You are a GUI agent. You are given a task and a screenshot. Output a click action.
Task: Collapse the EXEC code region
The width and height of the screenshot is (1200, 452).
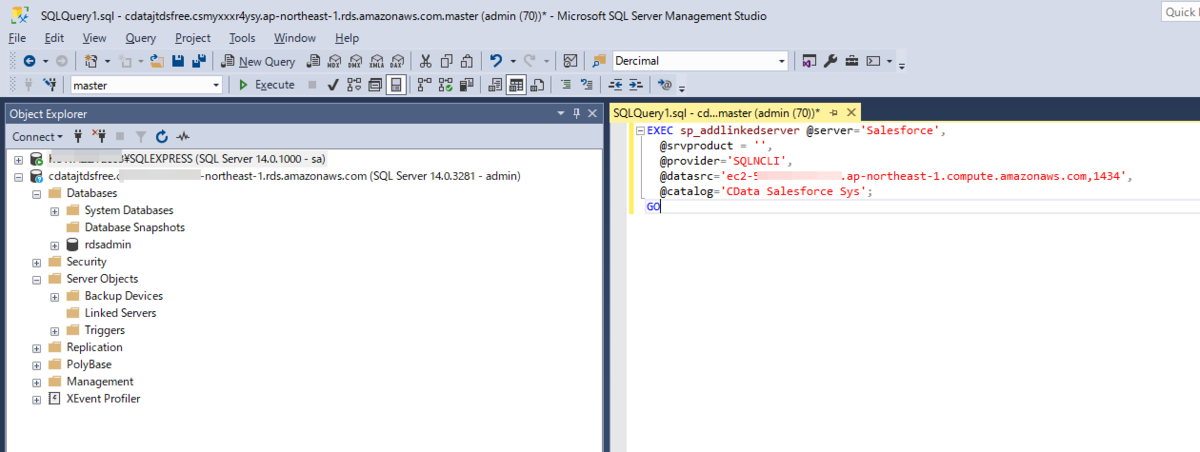[x=639, y=131]
